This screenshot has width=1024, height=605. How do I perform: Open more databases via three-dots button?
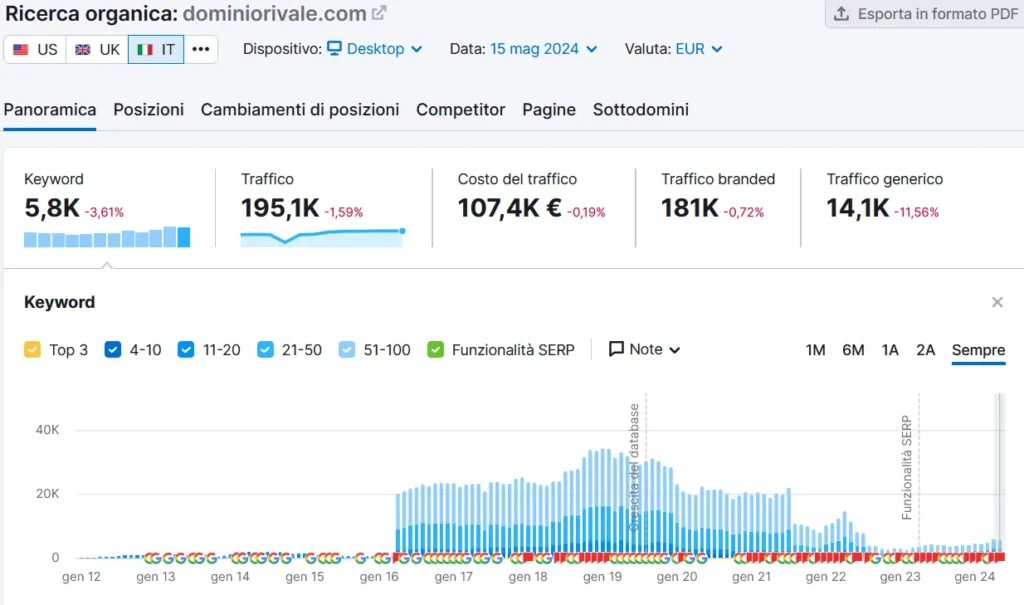[x=201, y=49]
